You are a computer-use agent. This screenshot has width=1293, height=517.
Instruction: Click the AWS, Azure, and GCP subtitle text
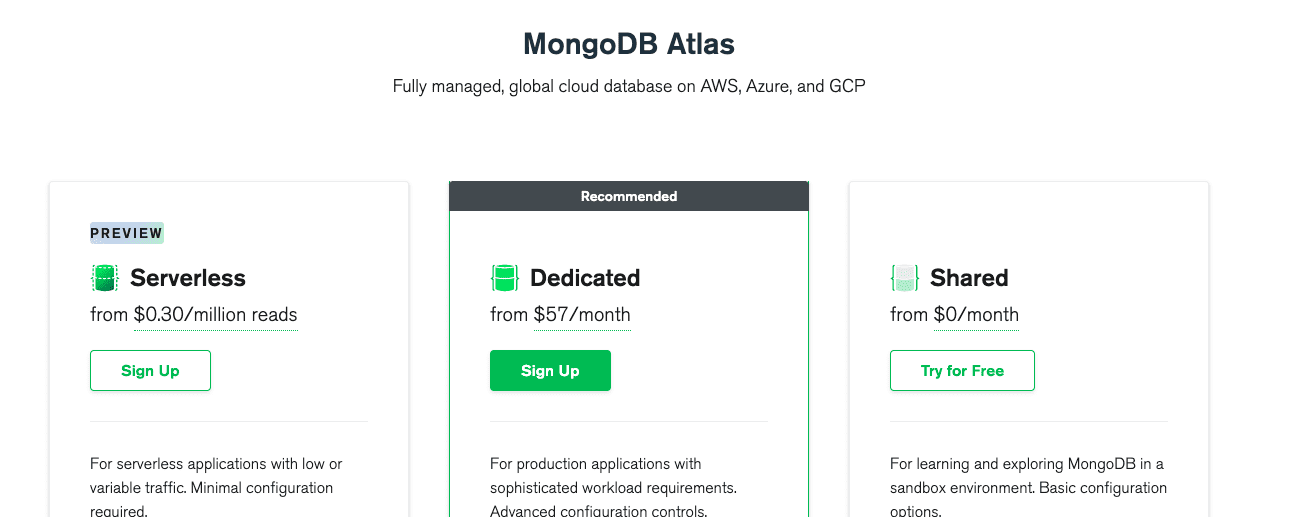[629, 86]
